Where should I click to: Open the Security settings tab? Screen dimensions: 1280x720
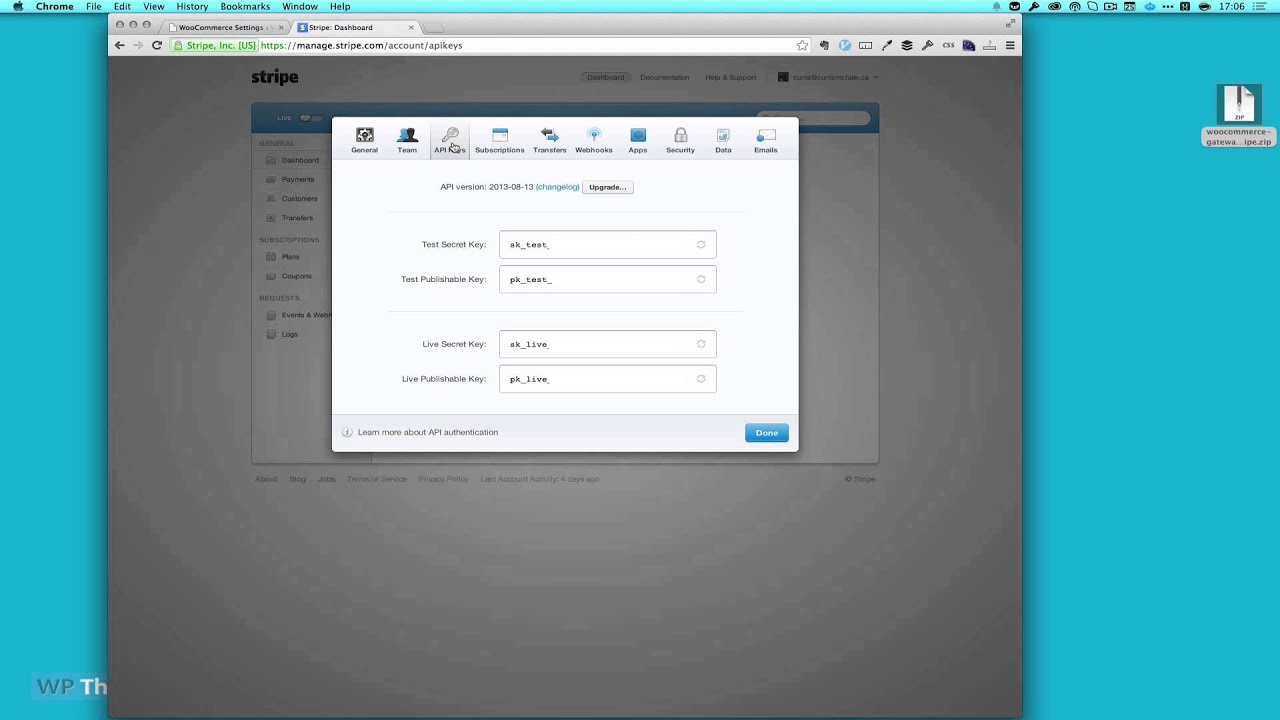point(680,140)
